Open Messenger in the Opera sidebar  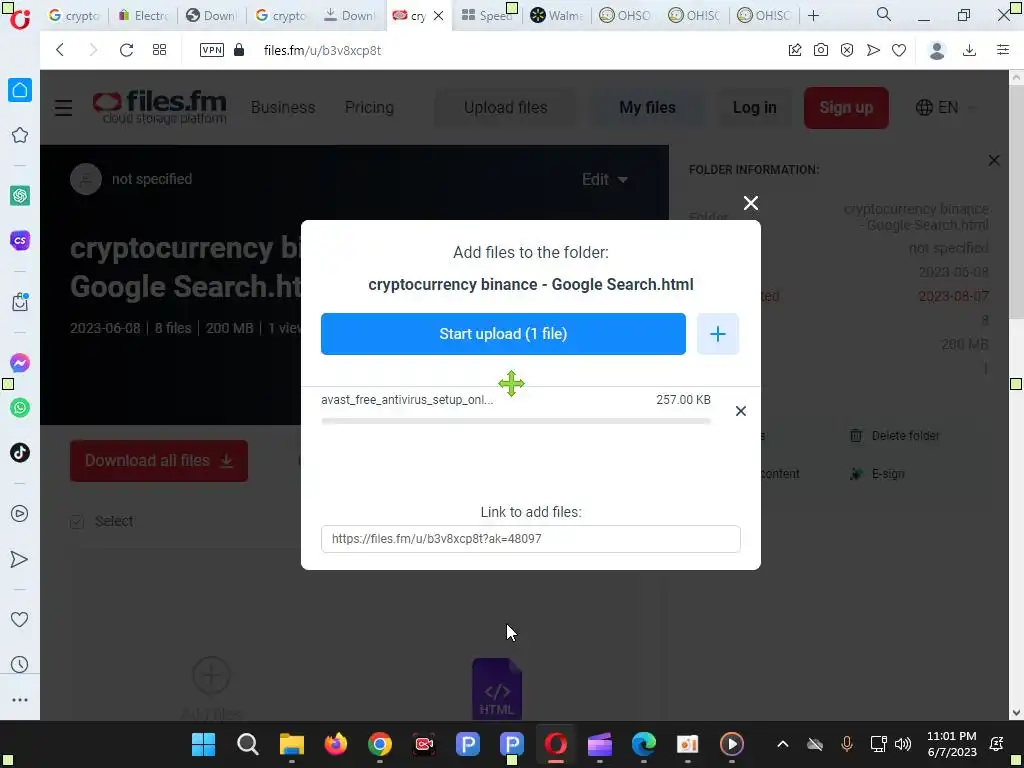click(20, 363)
